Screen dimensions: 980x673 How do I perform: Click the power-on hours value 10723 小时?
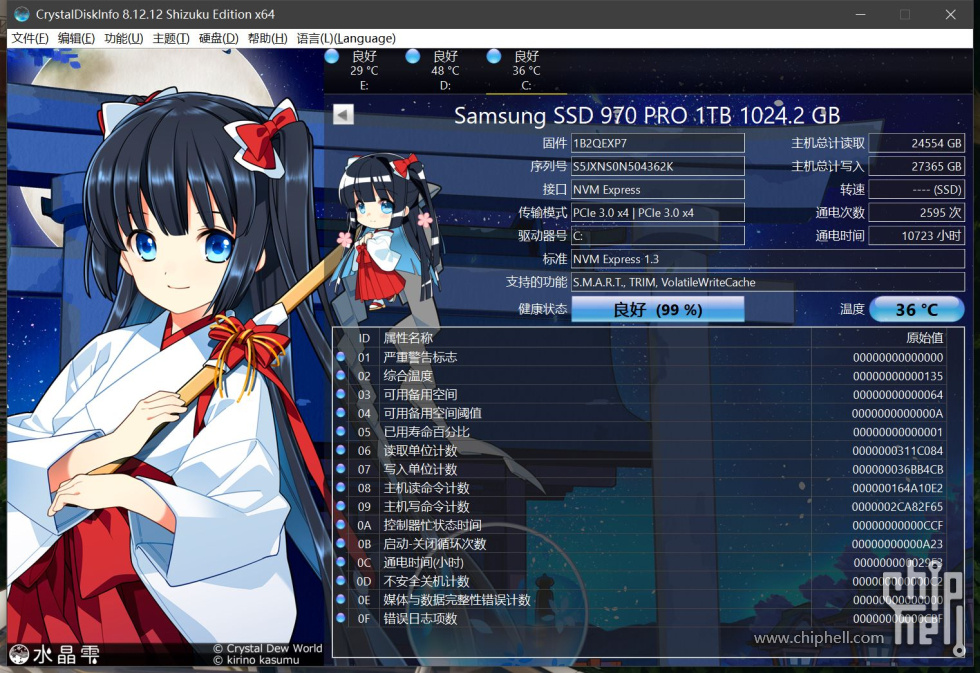pos(916,236)
